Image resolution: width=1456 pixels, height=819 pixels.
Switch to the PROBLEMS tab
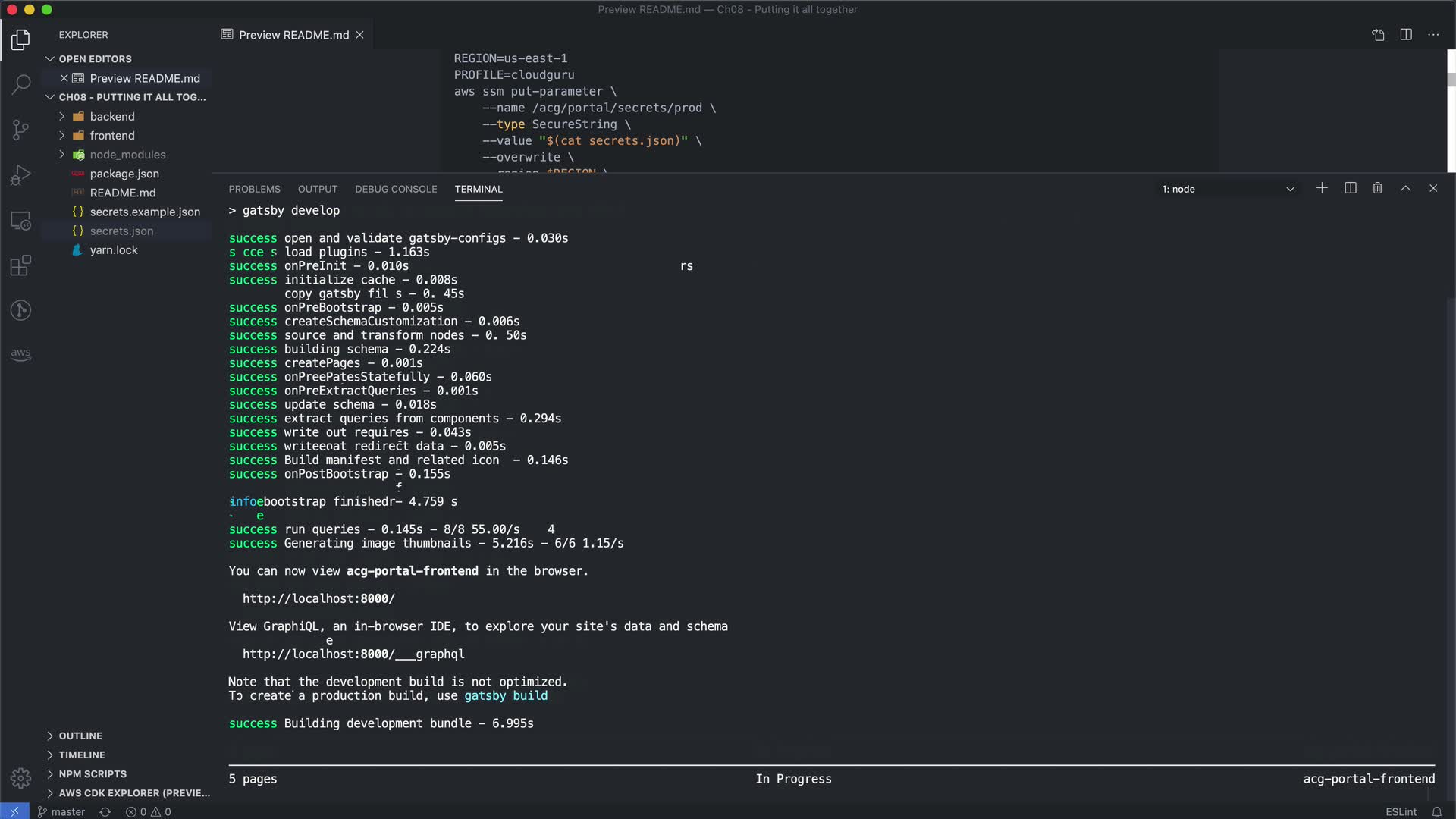[x=254, y=189]
